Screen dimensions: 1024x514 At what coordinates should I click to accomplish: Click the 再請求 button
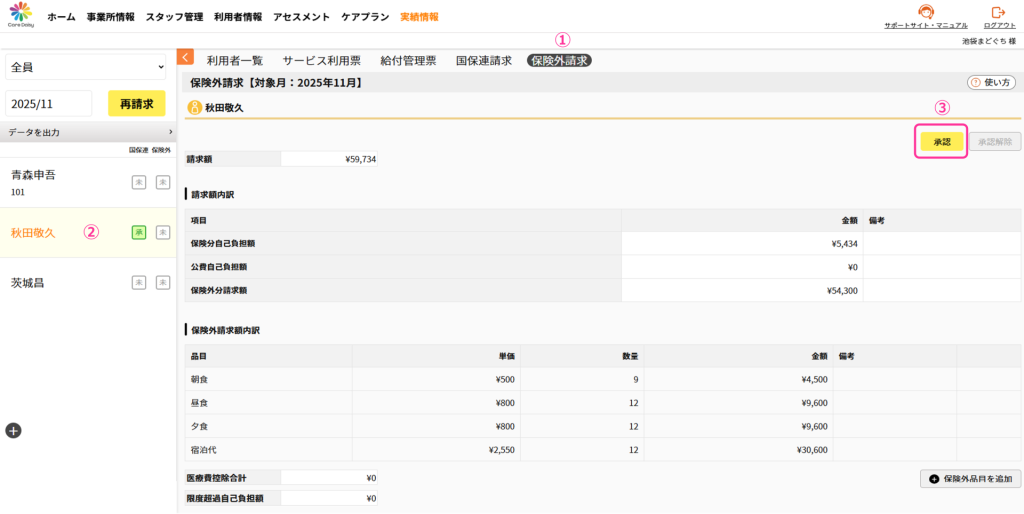point(136,104)
